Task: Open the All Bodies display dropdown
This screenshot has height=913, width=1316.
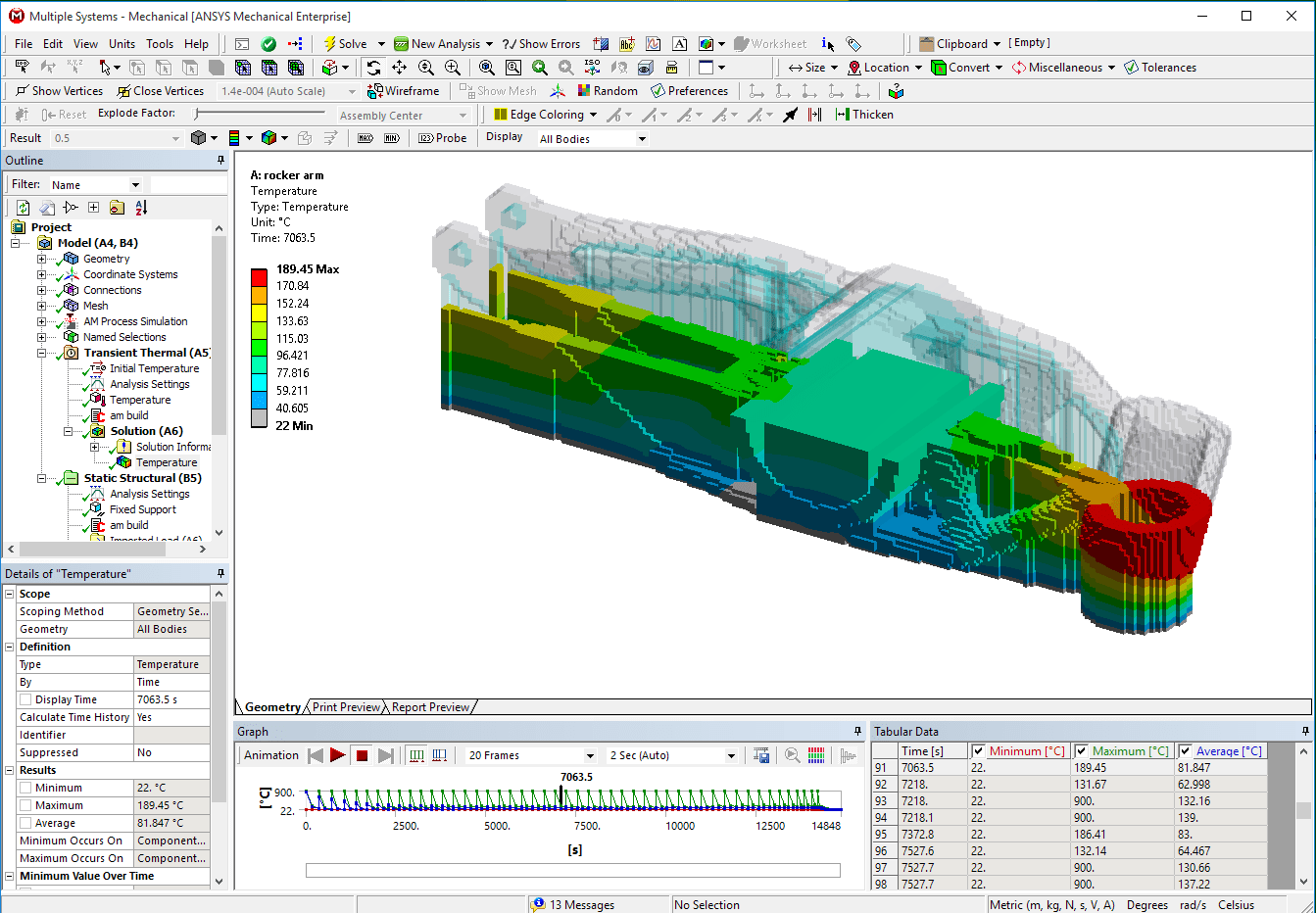Action: (x=642, y=139)
